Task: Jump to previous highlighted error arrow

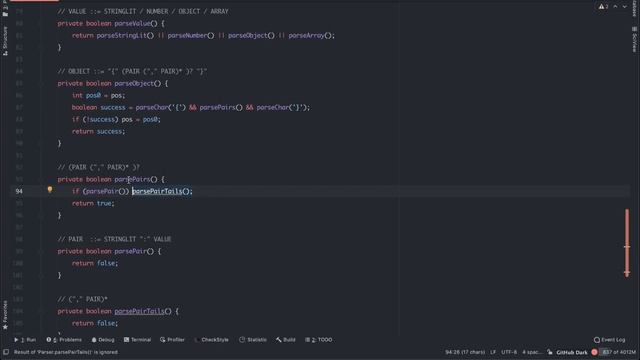Action: click(x=616, y=7)
